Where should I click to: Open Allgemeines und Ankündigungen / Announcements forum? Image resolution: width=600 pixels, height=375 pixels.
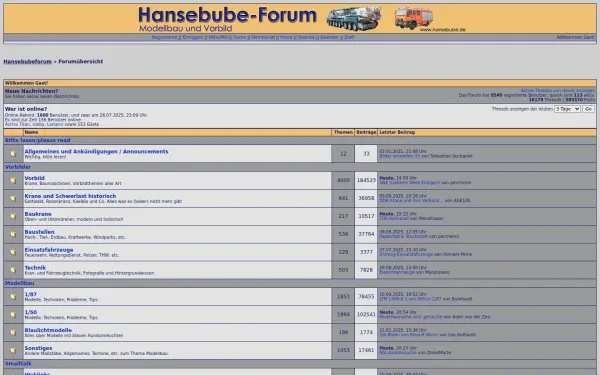tap(96, 152)
